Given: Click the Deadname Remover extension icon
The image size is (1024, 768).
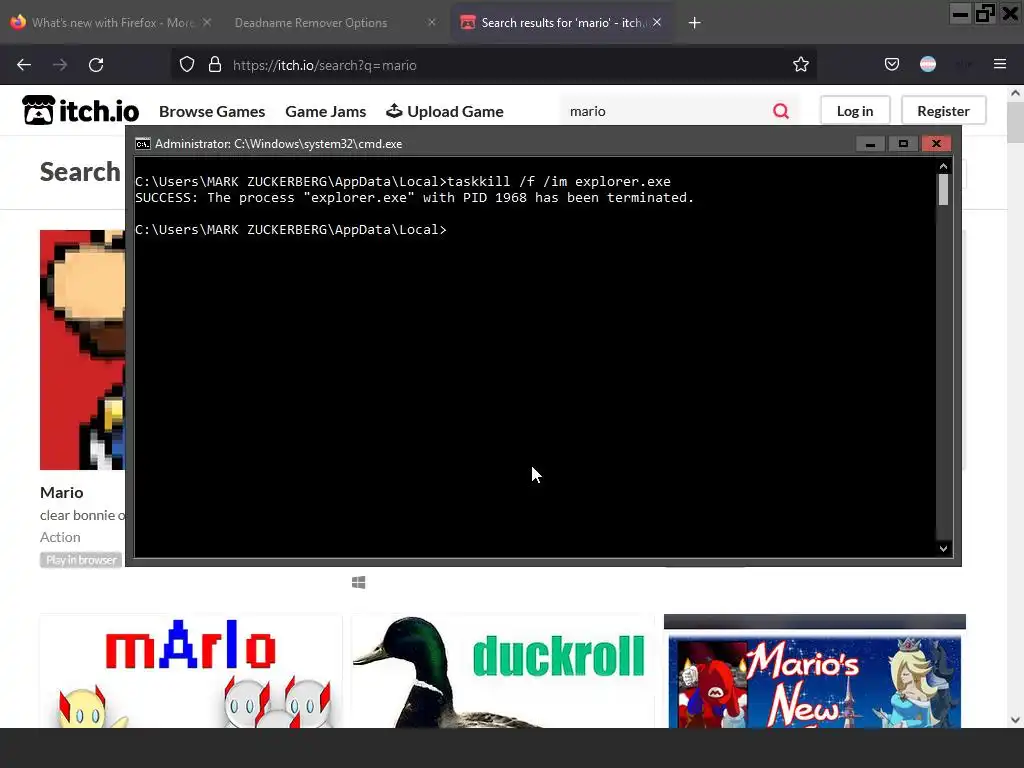Looking at the screenshot, I should coord(928,64).
